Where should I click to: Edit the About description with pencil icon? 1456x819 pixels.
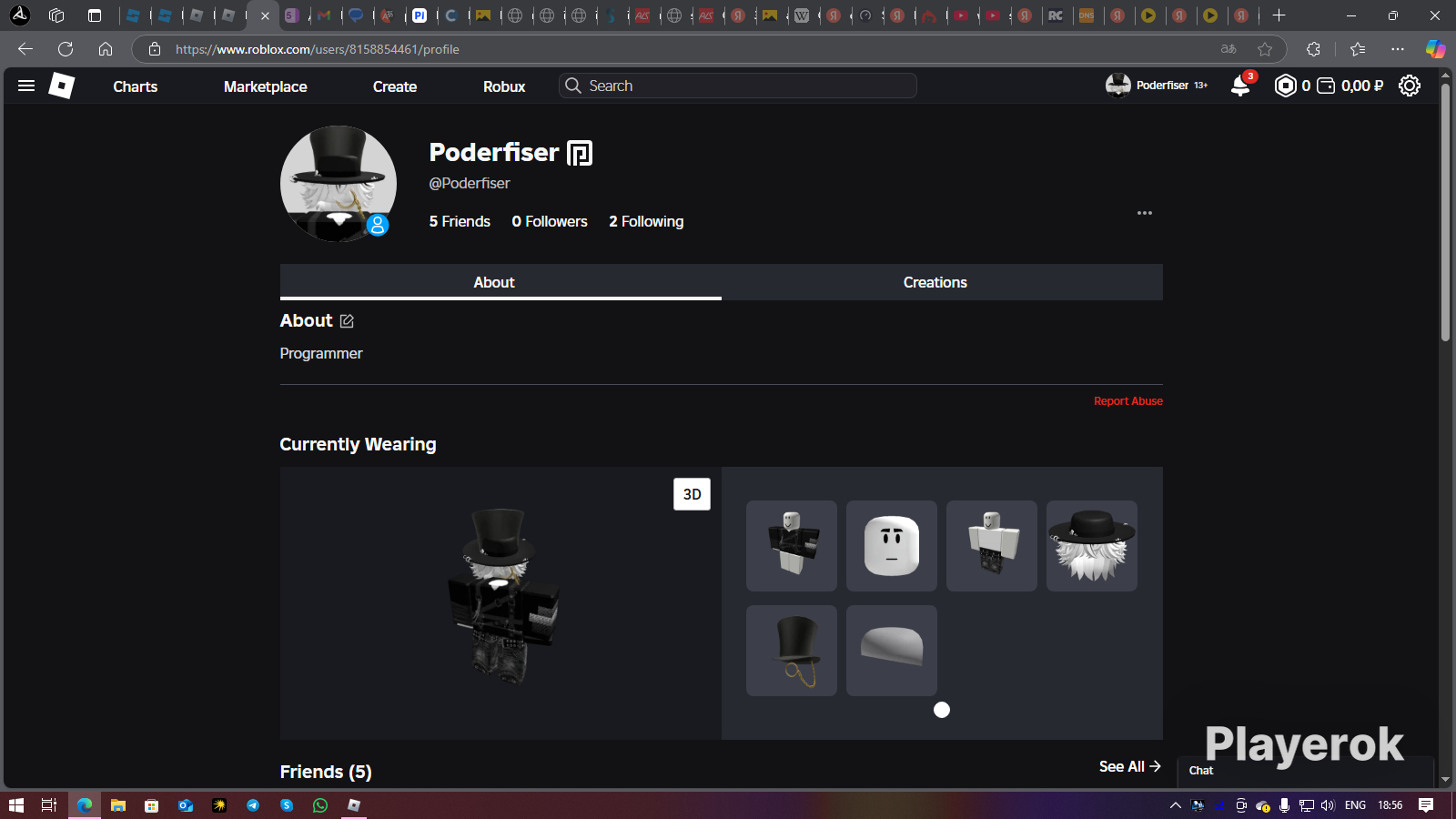coord(347,321)
